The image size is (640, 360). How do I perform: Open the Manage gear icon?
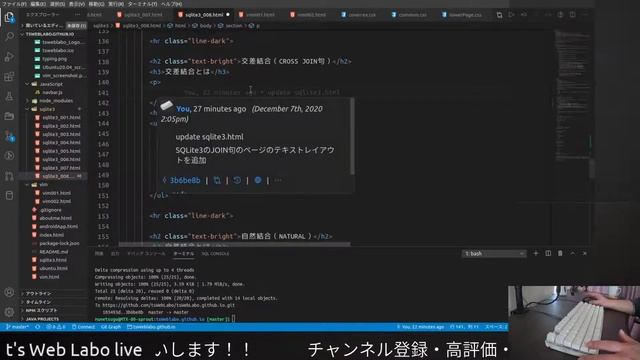tap(9, 312)
